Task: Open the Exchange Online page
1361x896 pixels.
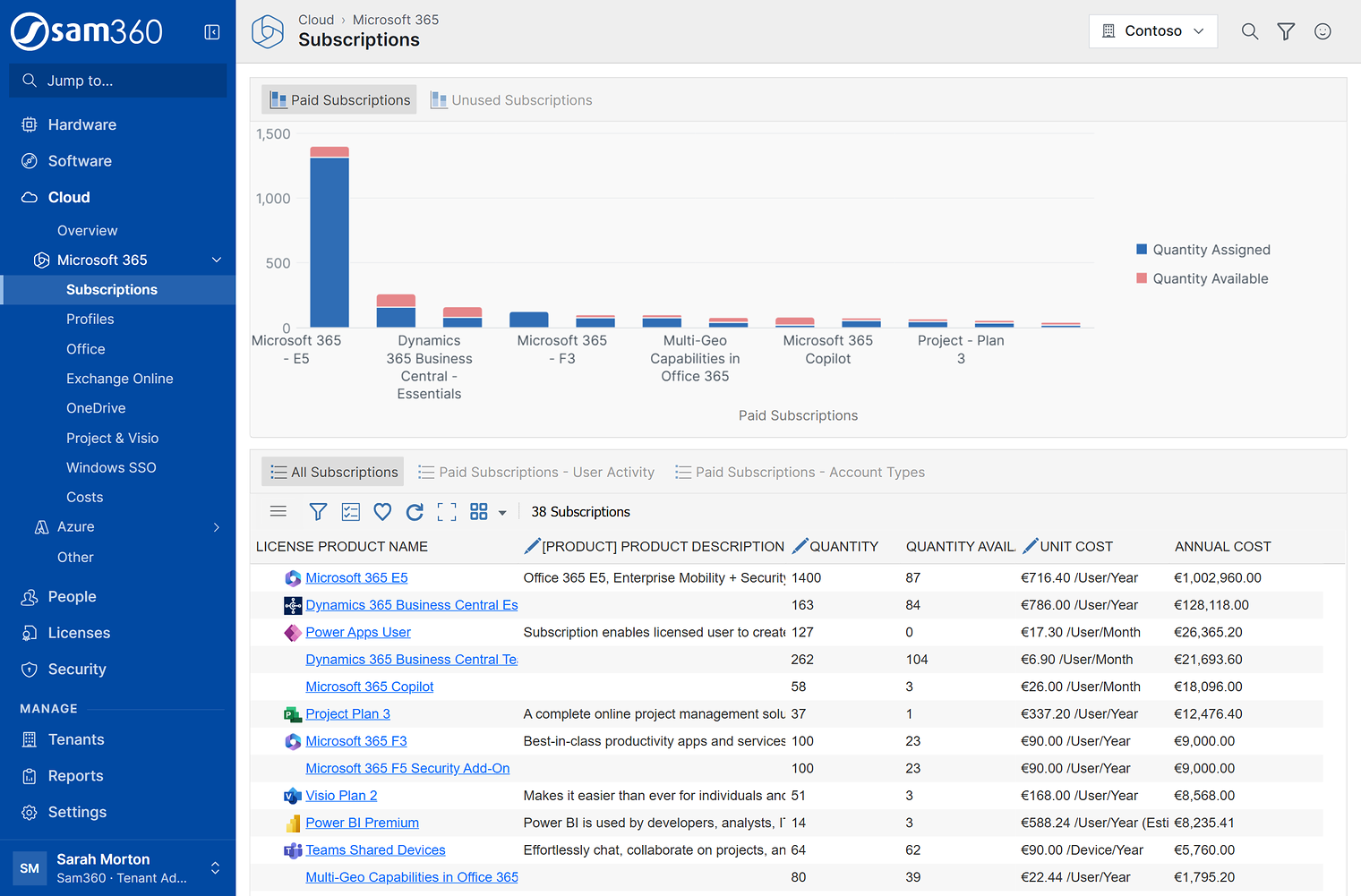Action: pos(120,379)
